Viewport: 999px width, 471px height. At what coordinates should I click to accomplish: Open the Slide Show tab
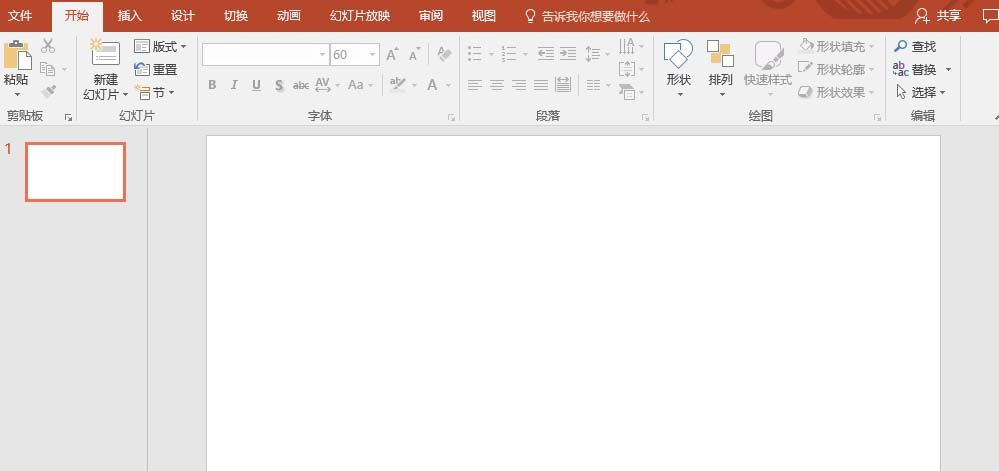359,16
